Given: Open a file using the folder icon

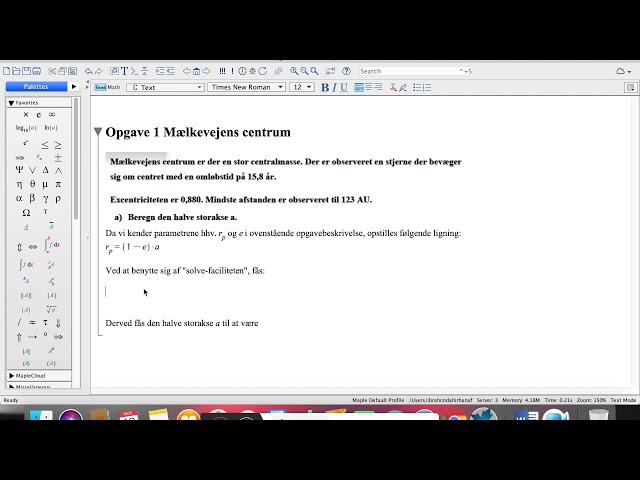Looking at the screenshot, I should pyautogui.click(x=16, y=71).
